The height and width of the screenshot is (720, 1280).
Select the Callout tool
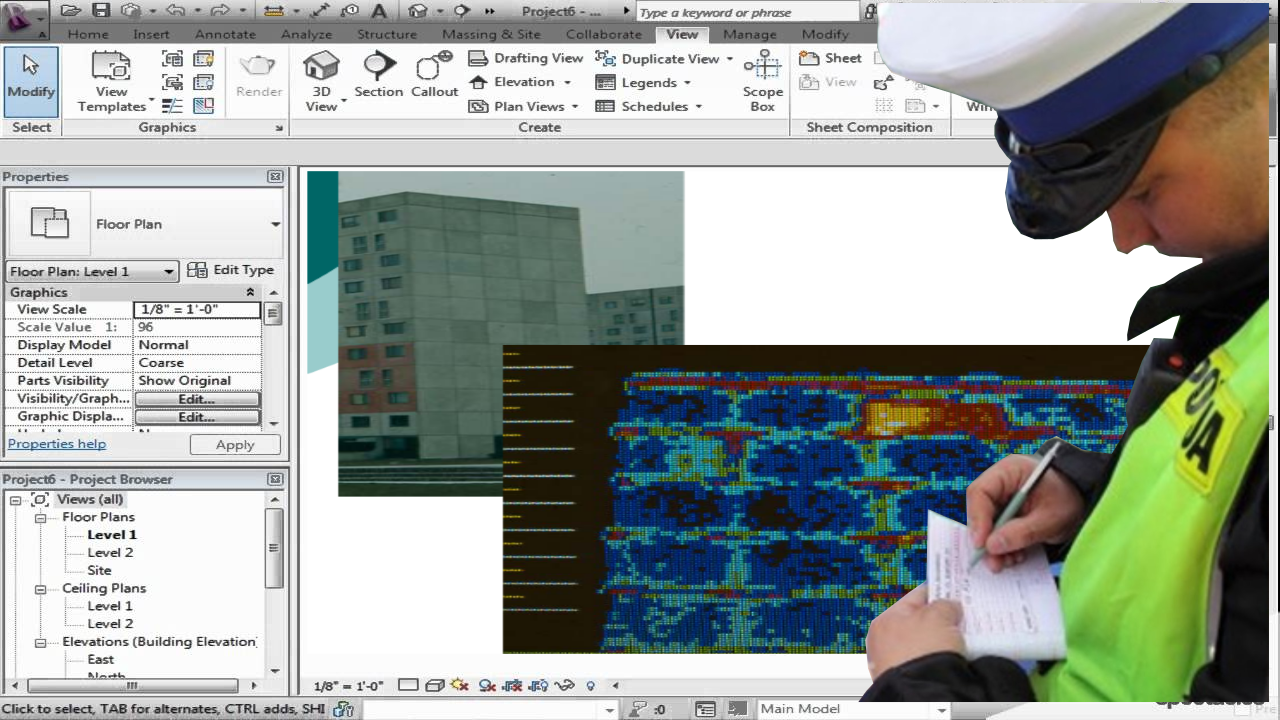[x=434, y=77]
